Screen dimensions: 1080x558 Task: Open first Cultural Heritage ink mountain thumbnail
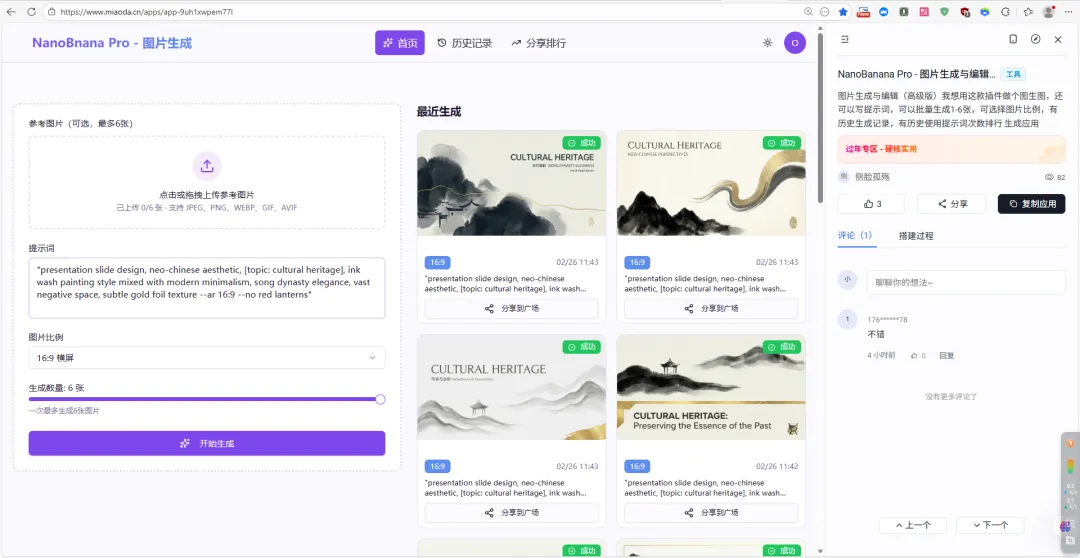pyautogui.click(x=511, y=183)
